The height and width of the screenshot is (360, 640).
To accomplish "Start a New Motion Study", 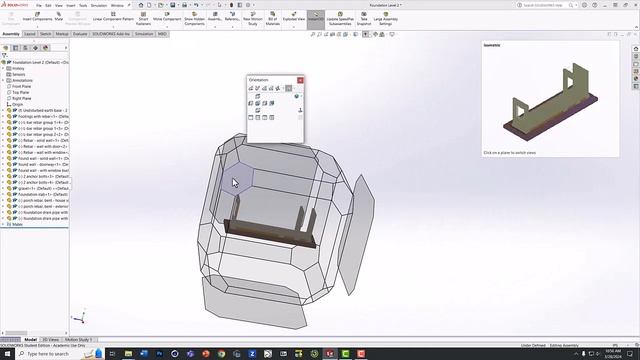I will point(253,19).
